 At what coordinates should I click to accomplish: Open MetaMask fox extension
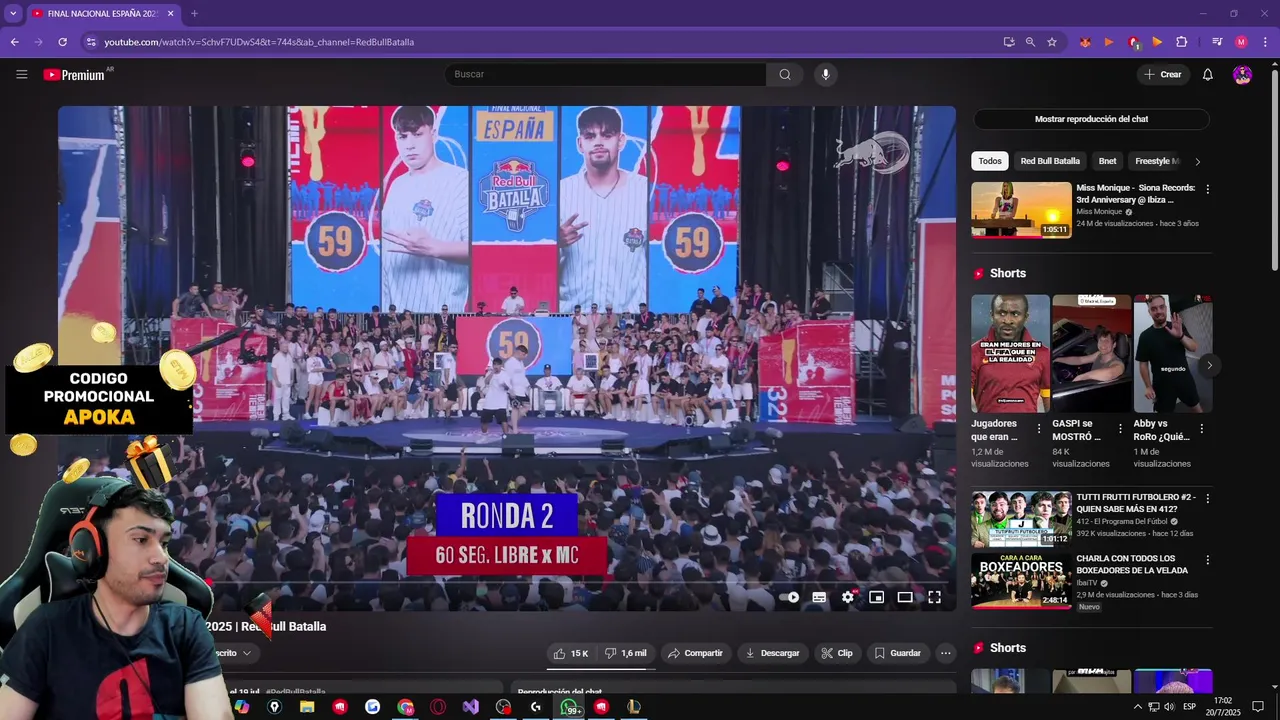pos(1085,42)
